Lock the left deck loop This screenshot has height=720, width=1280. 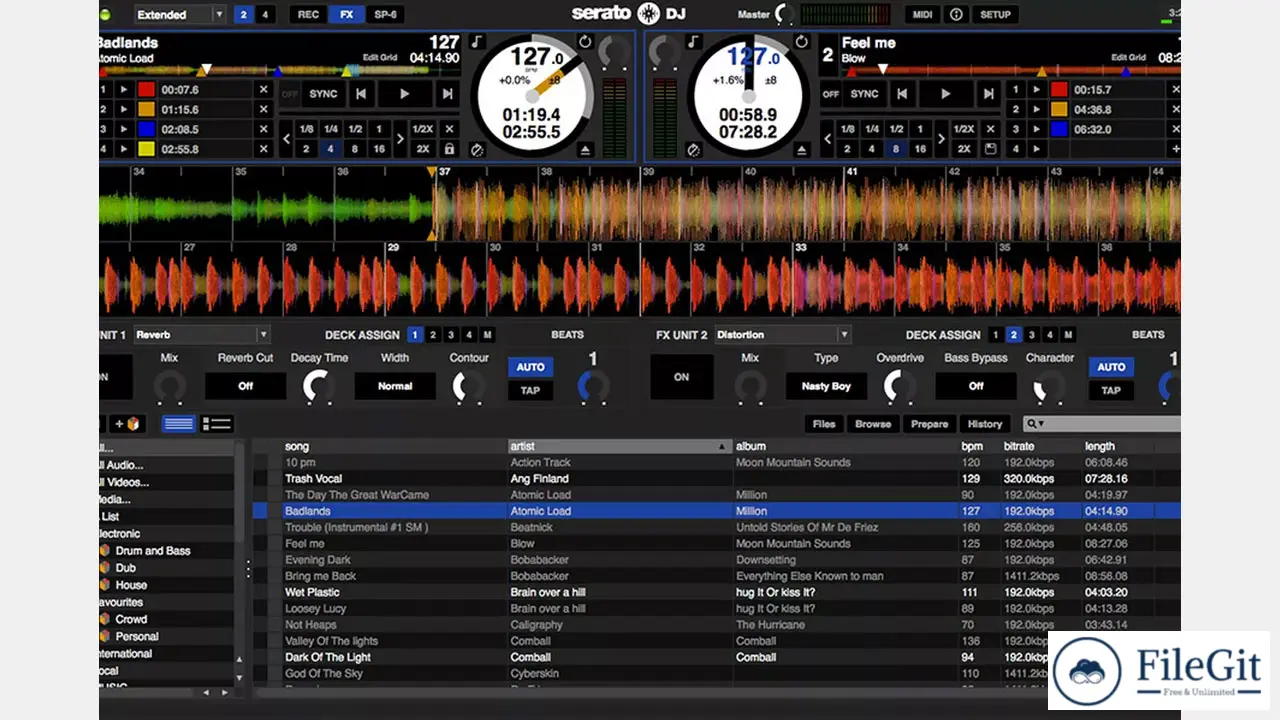[x=450, y=148]
